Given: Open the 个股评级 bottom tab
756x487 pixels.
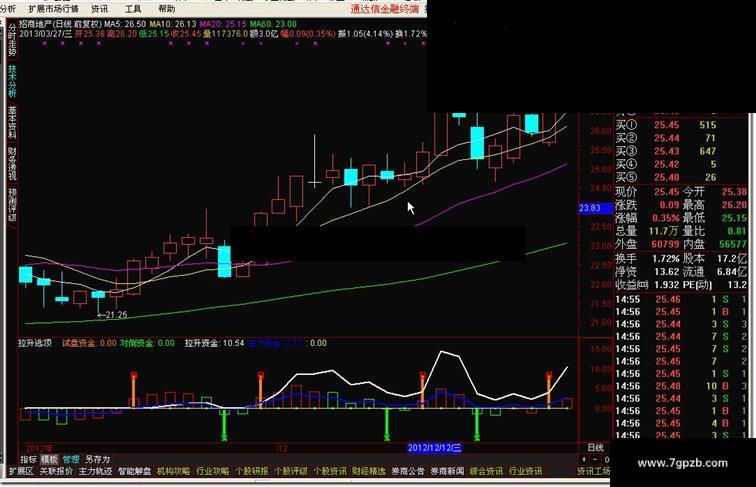Looking at the screenshot, I should [291, 471].
